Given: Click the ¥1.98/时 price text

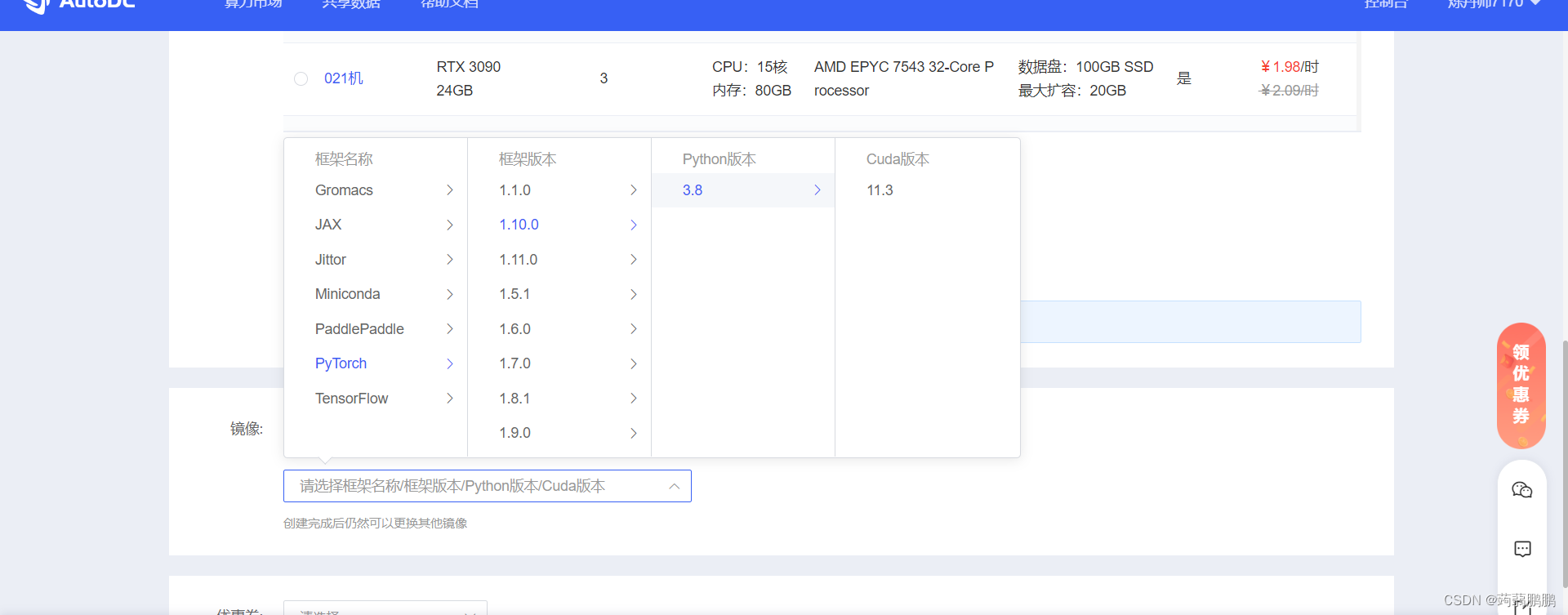Looking at the screenshot, I should [1290, 67].
